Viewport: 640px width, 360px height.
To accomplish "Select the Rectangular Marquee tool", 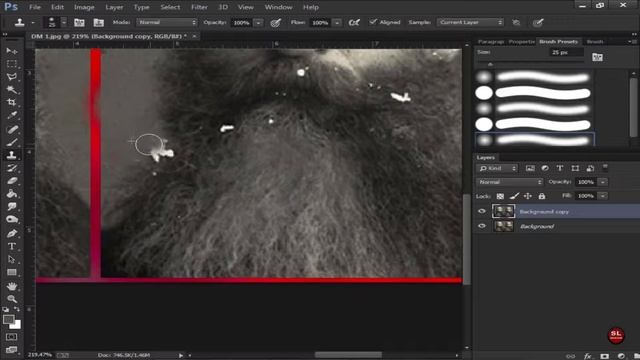I will 11,64.
